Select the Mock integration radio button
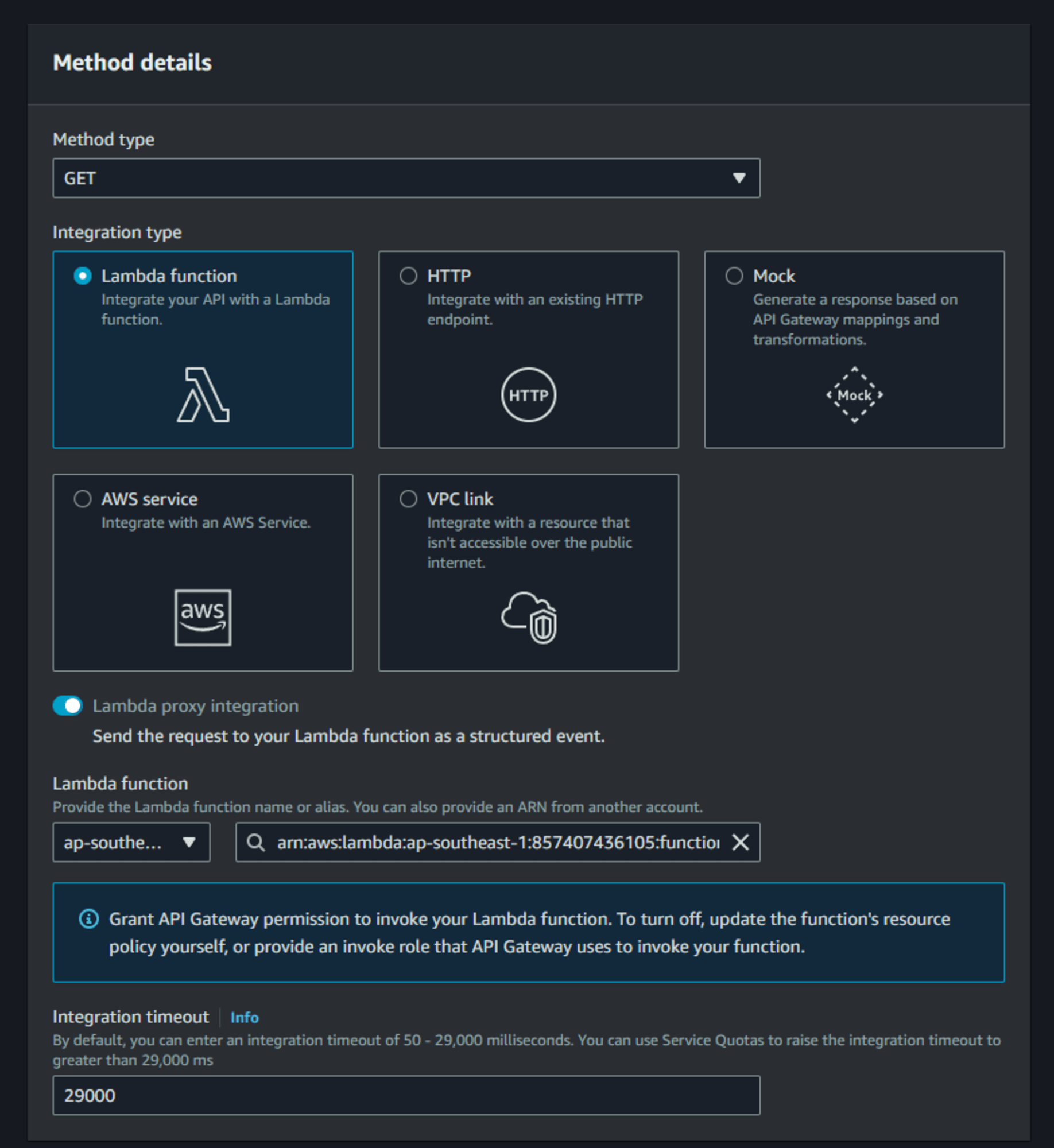Viewport: 1054px width, 1148px height. coord(734,276)
